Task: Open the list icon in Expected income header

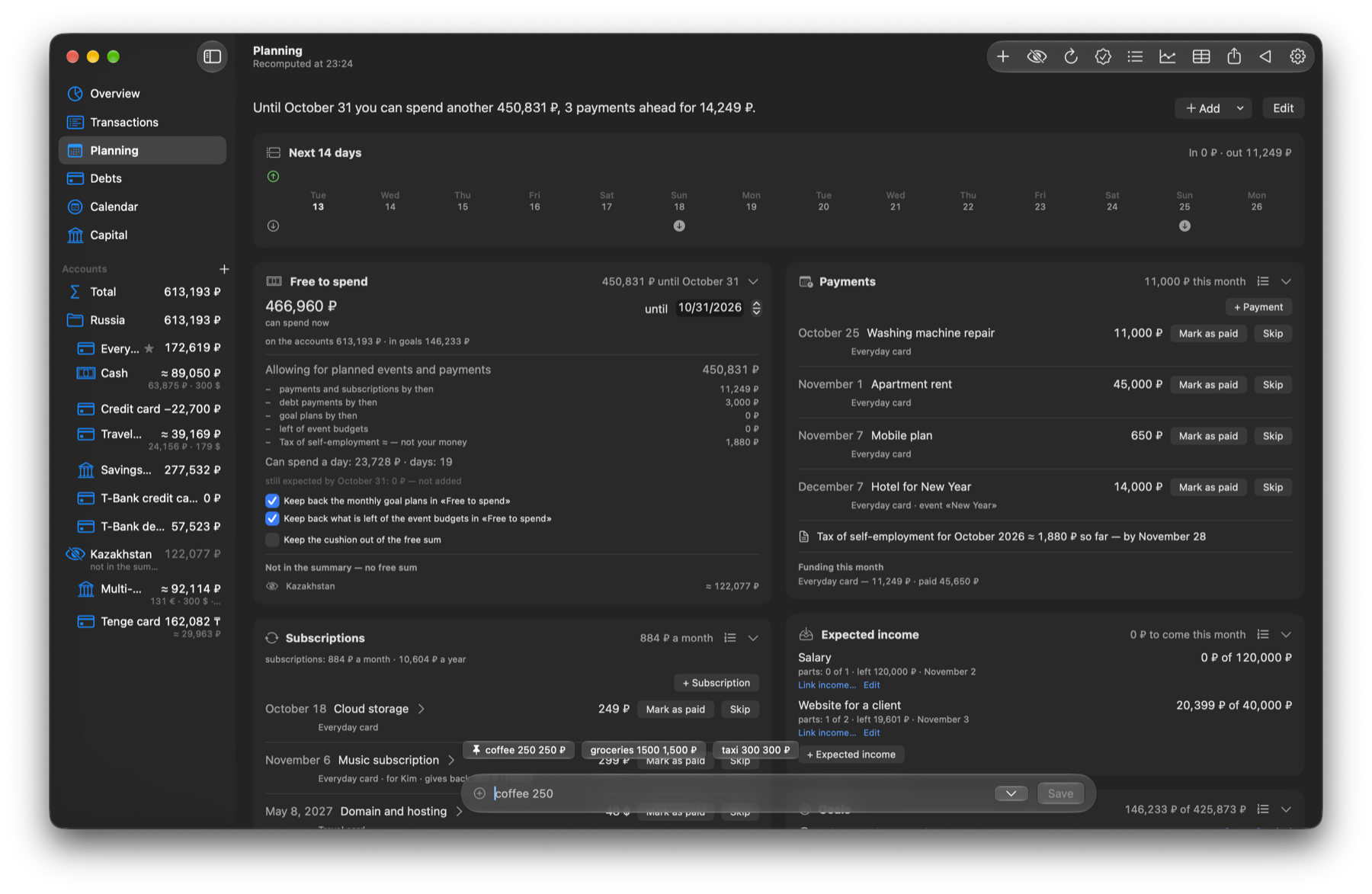Action: click(x=1263, y=634)
